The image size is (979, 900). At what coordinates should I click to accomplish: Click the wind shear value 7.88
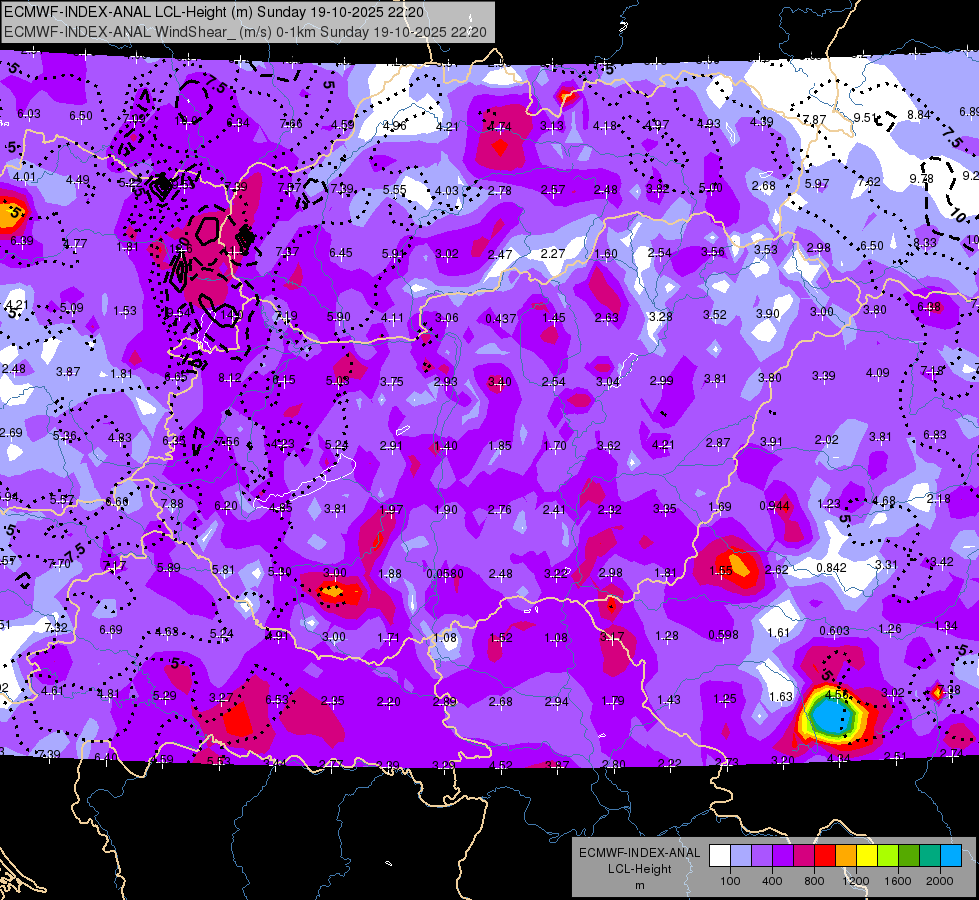tap(172, 503)
